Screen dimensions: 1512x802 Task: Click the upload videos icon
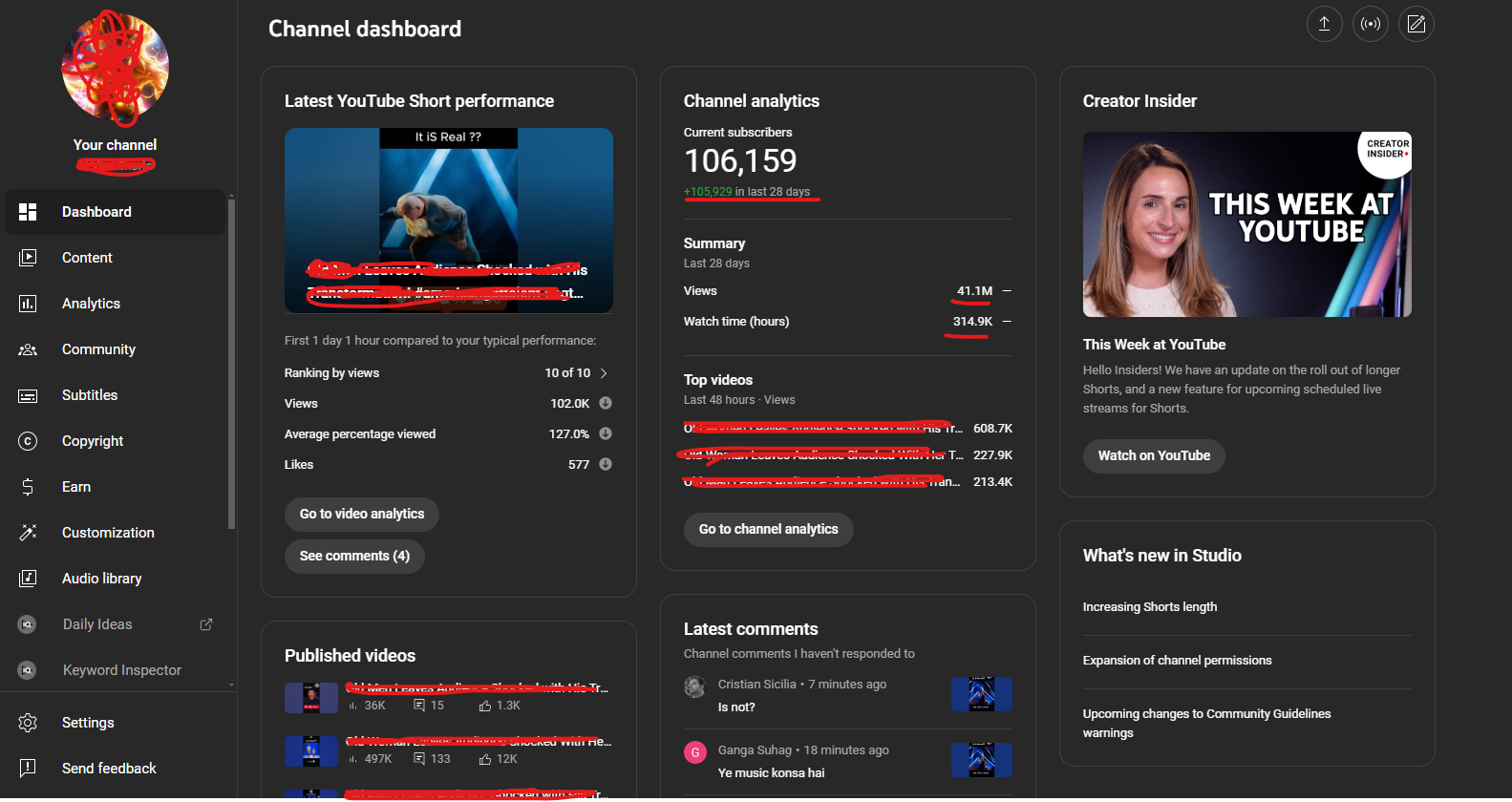tap(1324, 24)
